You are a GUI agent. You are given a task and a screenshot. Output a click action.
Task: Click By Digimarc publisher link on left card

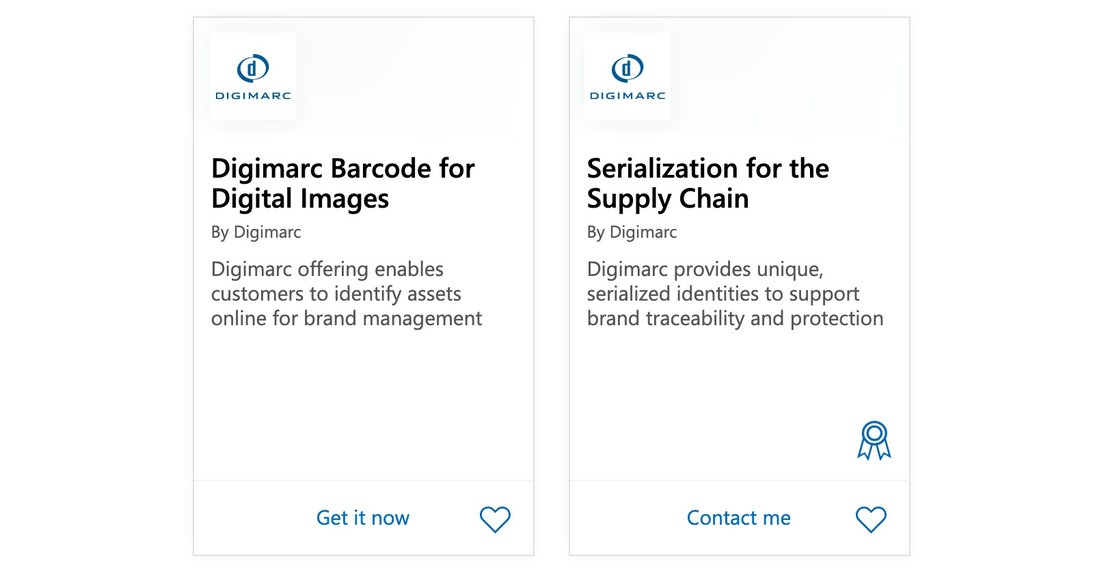[255, 232]
